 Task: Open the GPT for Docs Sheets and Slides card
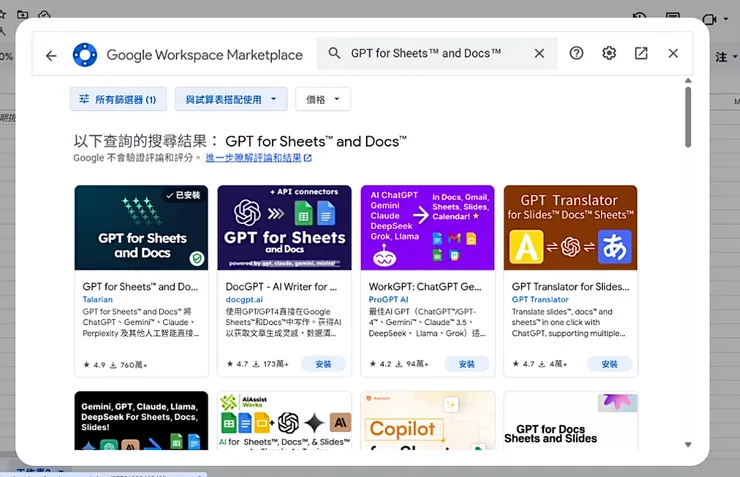[x=571, y=420]
